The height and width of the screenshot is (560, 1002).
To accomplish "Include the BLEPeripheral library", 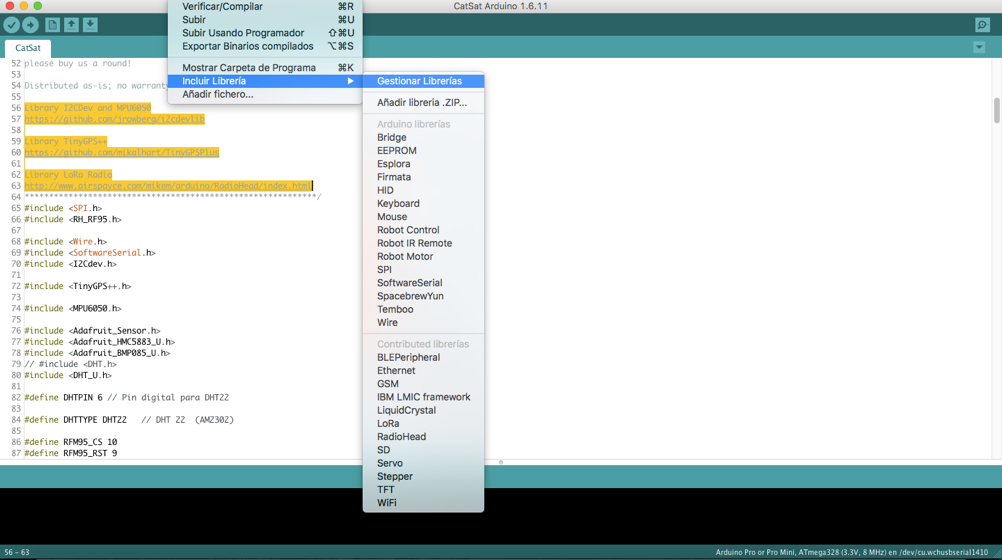I will coord(423,357).
